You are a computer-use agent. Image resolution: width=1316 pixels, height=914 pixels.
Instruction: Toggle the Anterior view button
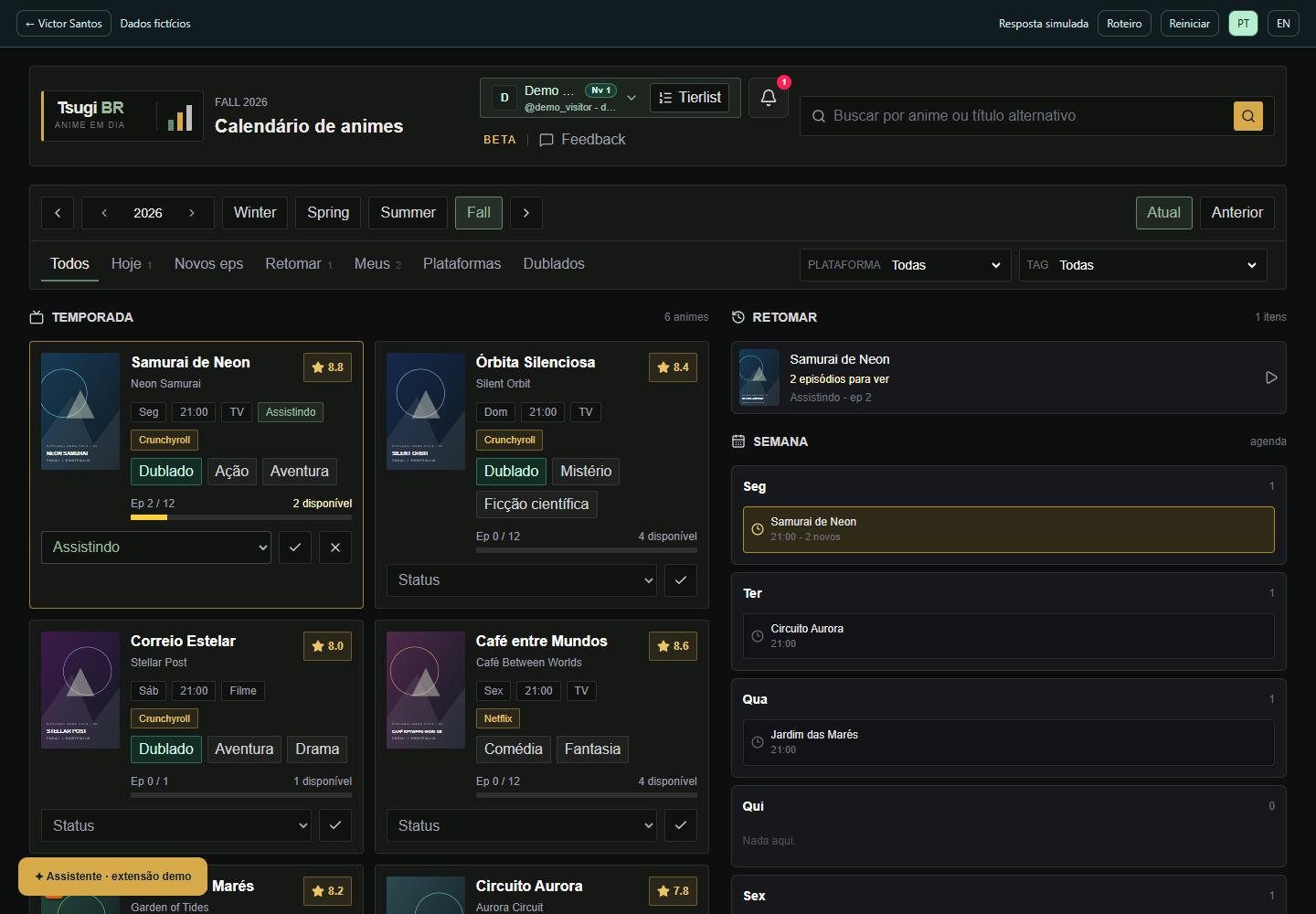pyautogui.click(x=1237, y=213)
